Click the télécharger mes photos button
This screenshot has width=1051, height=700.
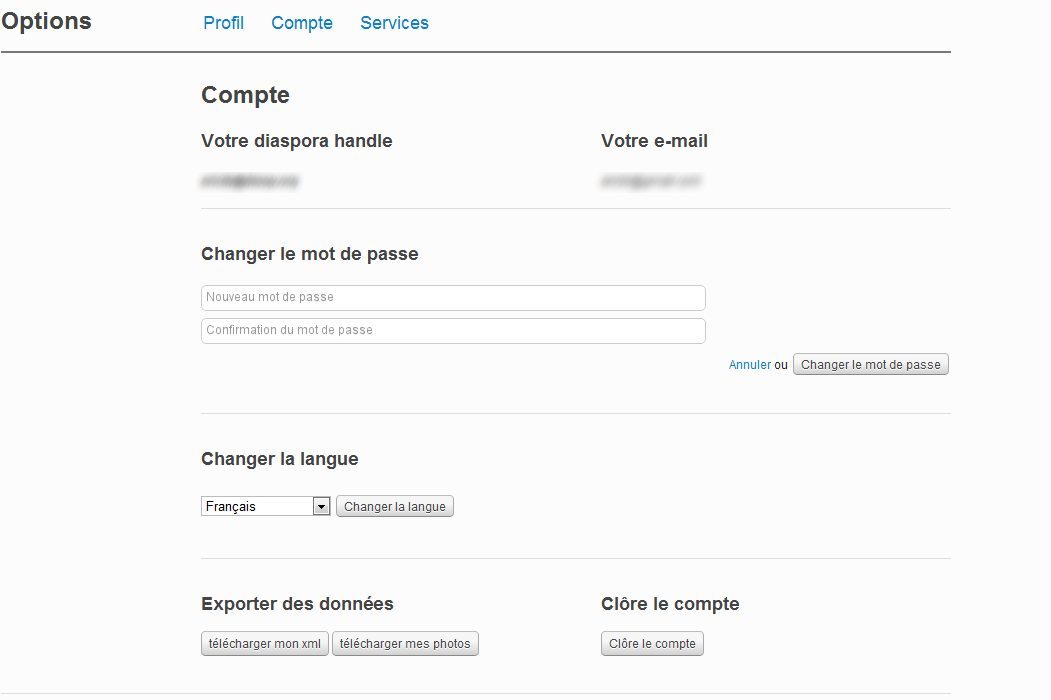[405, 644]
